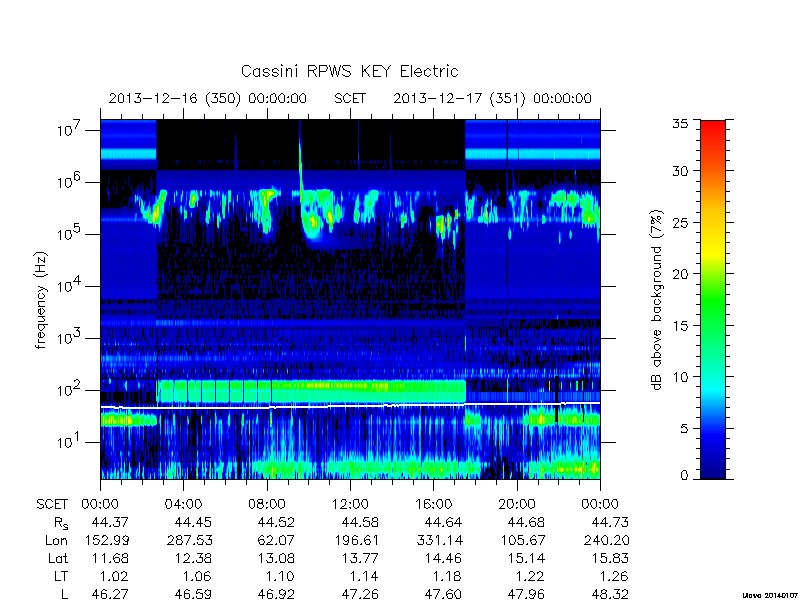
Task: Click the 04:00 time tick label
Action: 183,504
